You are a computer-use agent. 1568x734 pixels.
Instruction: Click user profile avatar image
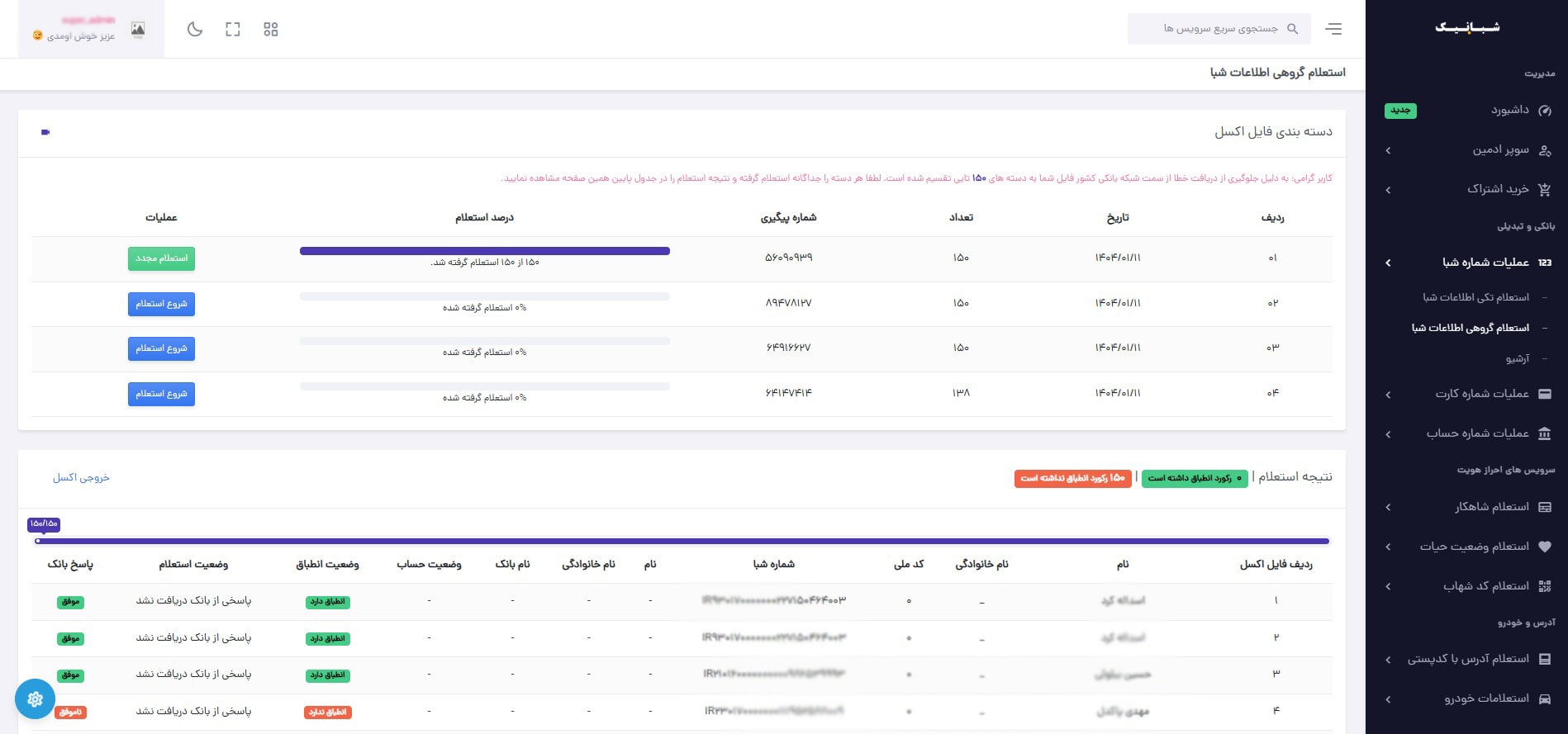tap(138, 30)
